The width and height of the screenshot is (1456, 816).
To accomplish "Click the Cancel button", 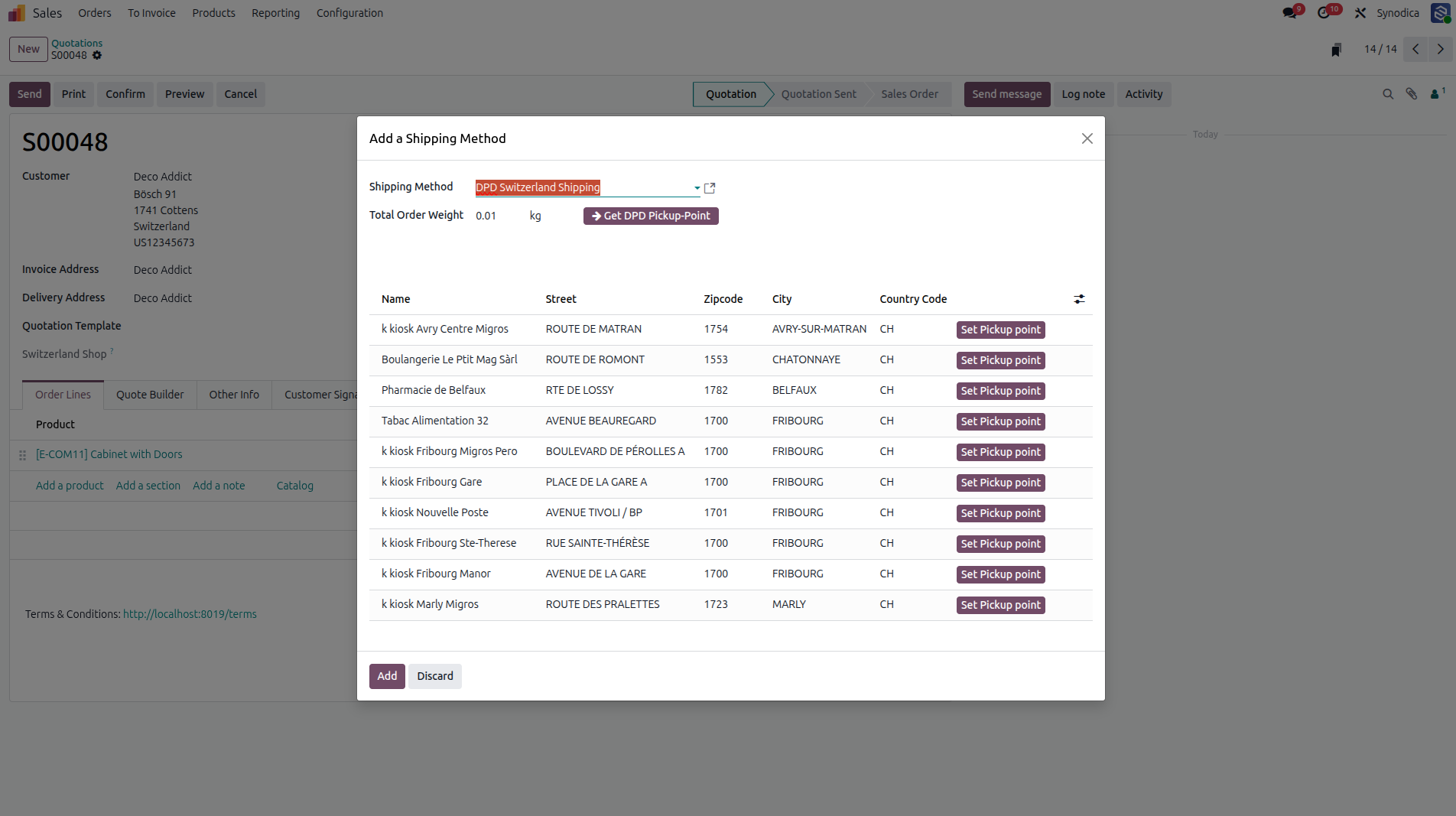I will [240, 94].
